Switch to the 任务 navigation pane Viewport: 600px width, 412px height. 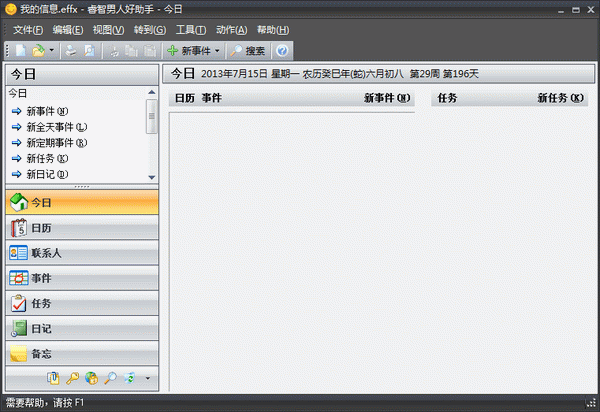[x=82, y=303]
